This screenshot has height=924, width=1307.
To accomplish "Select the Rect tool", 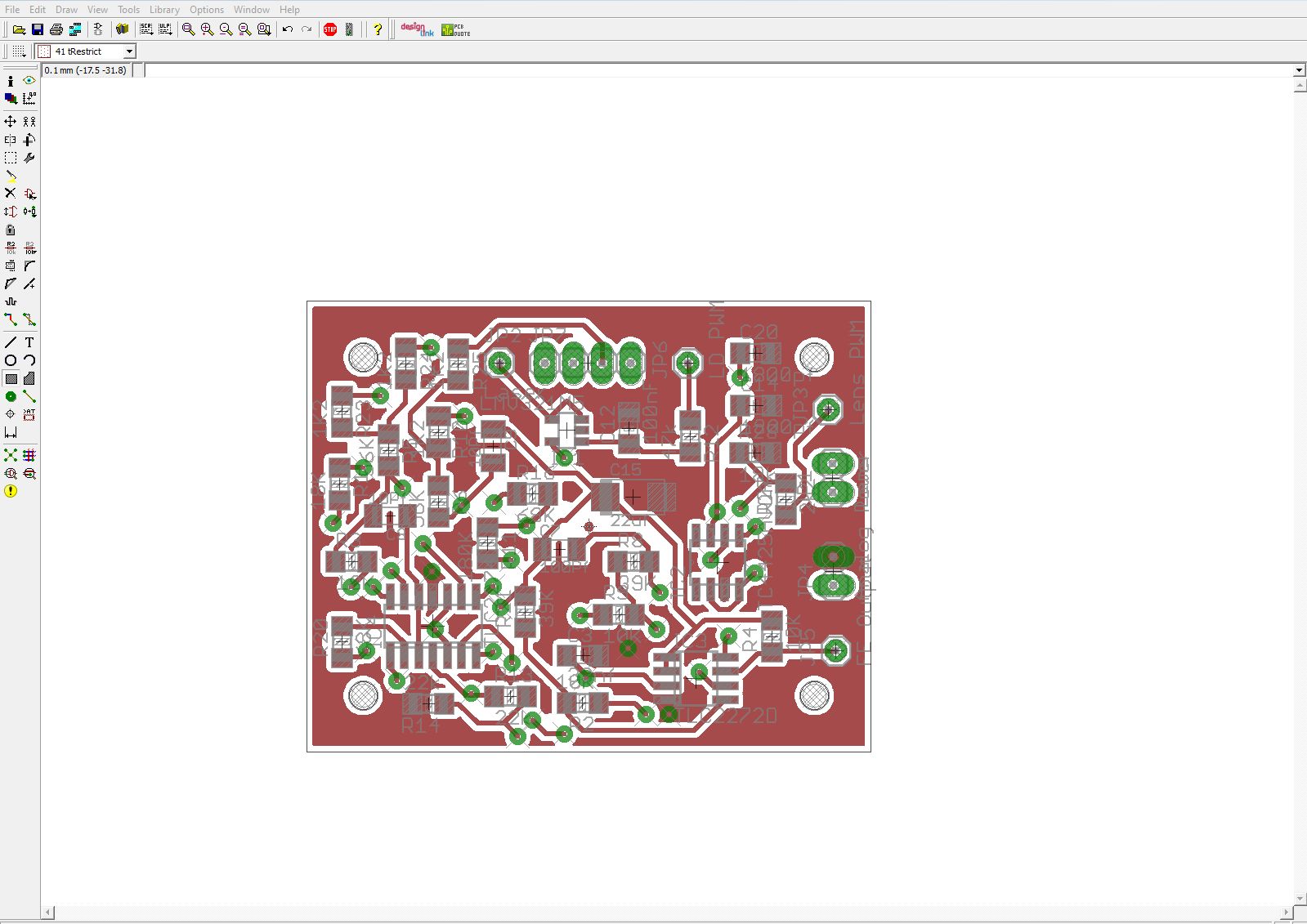I will click(11, 378).
